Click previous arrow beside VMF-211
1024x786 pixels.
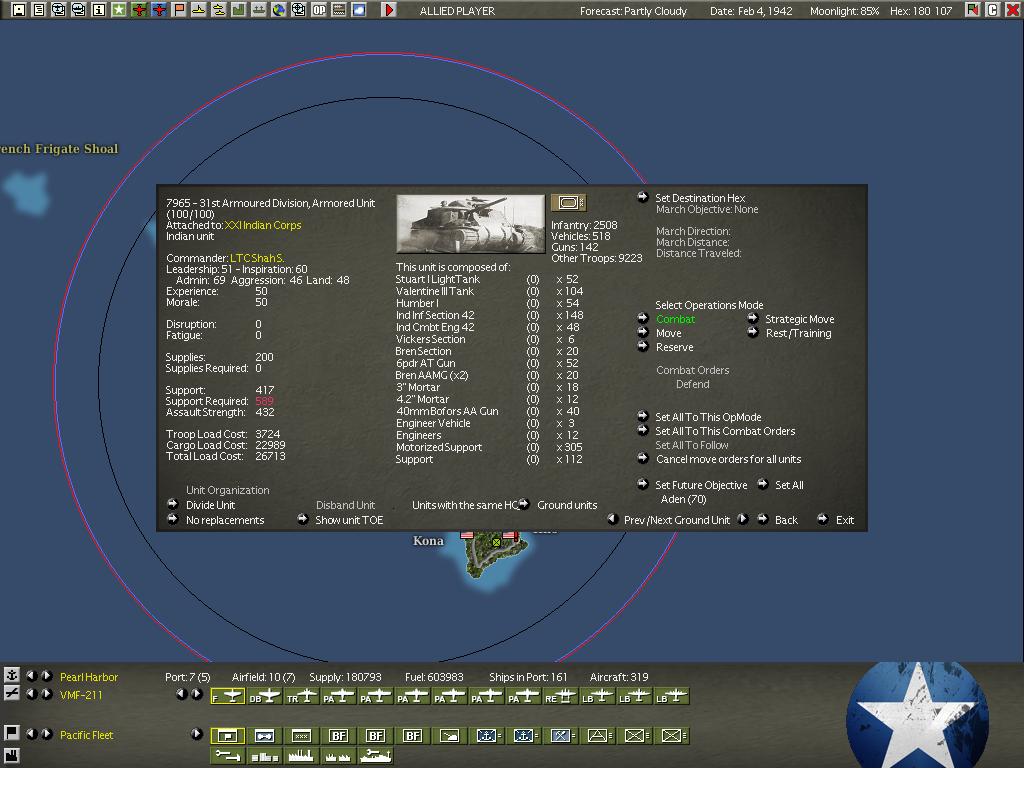coord(31,693)
